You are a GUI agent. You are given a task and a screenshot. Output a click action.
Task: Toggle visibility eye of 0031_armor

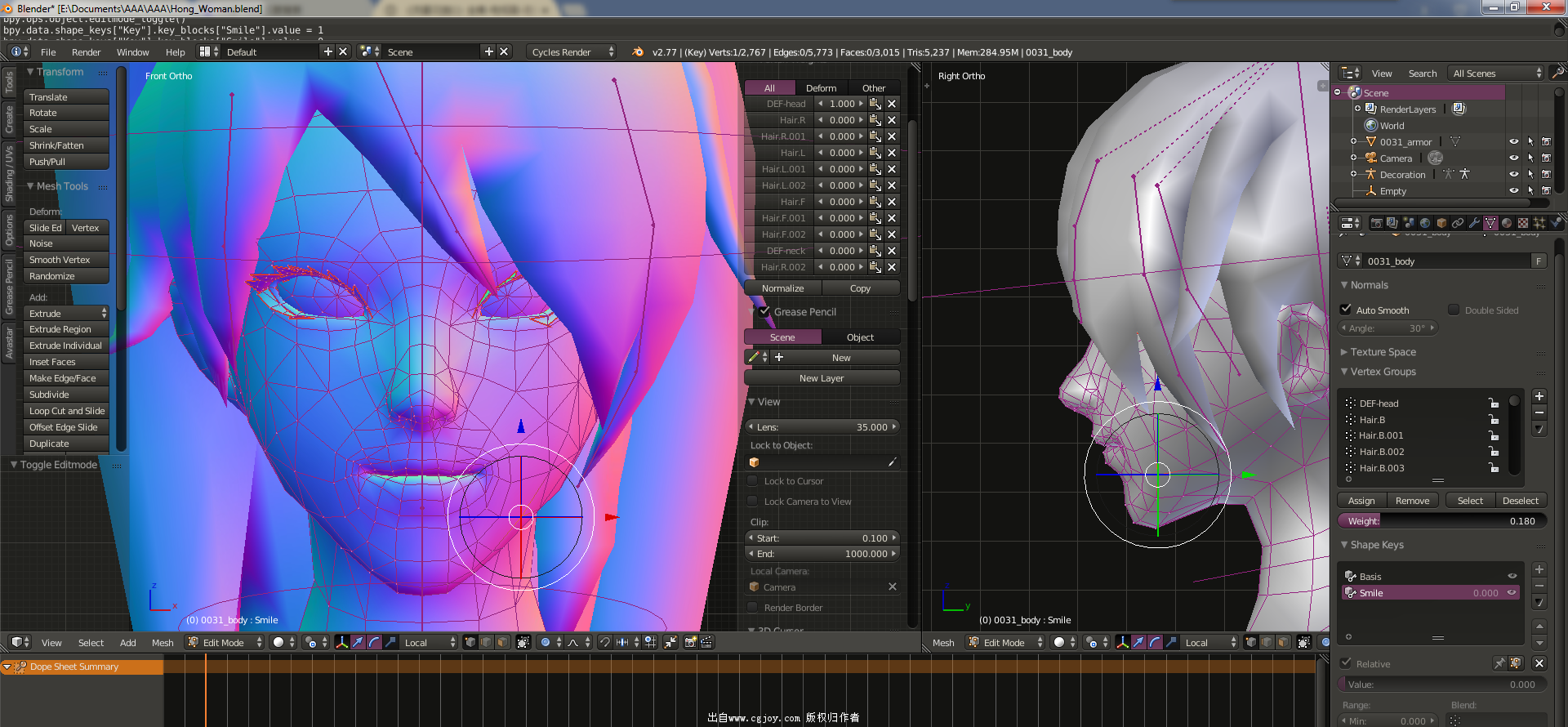[x=1513, y=141]
